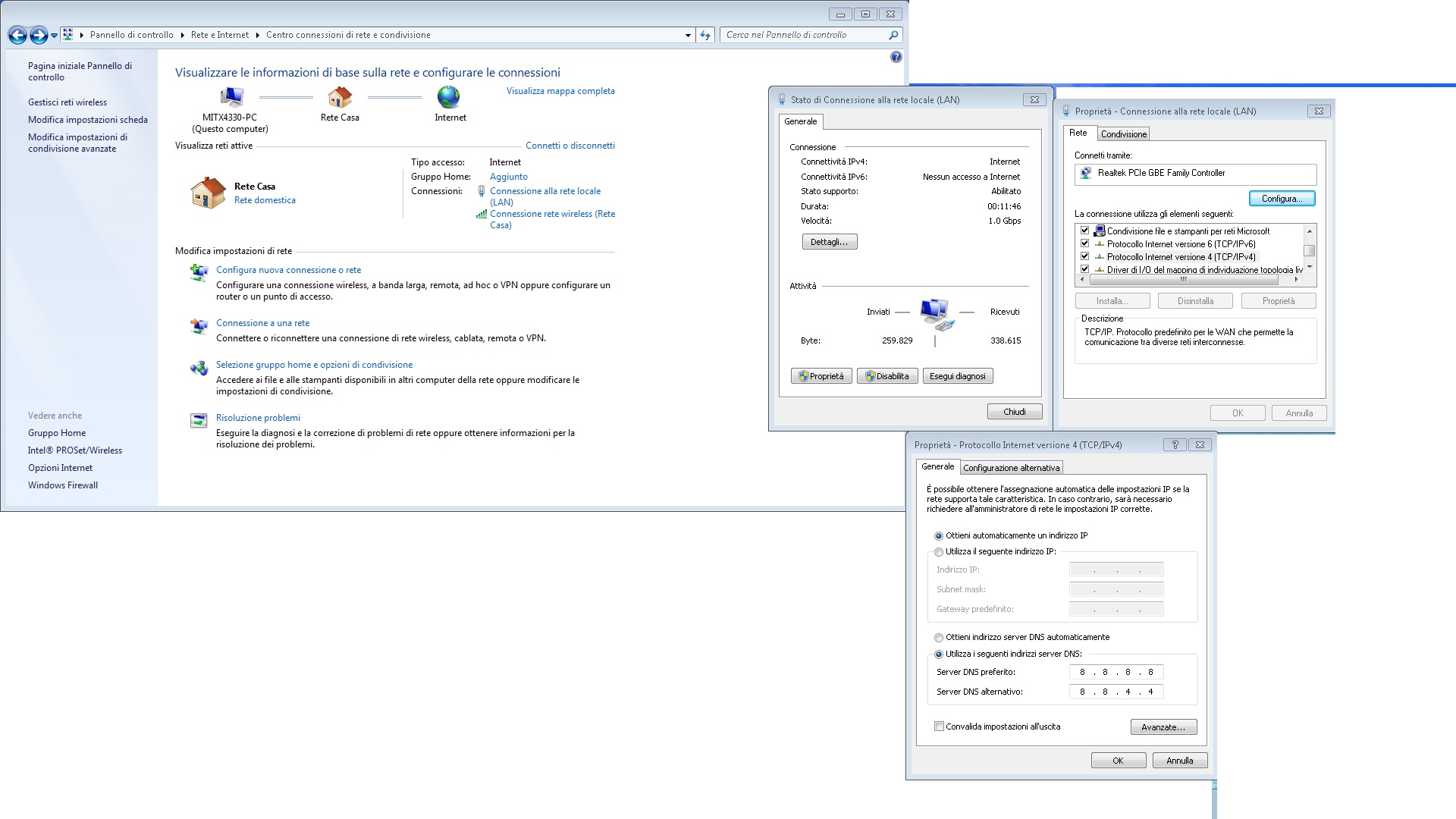
Task: Select Generale tab in TCP/IPv4 properties
Action: [938, 466]
